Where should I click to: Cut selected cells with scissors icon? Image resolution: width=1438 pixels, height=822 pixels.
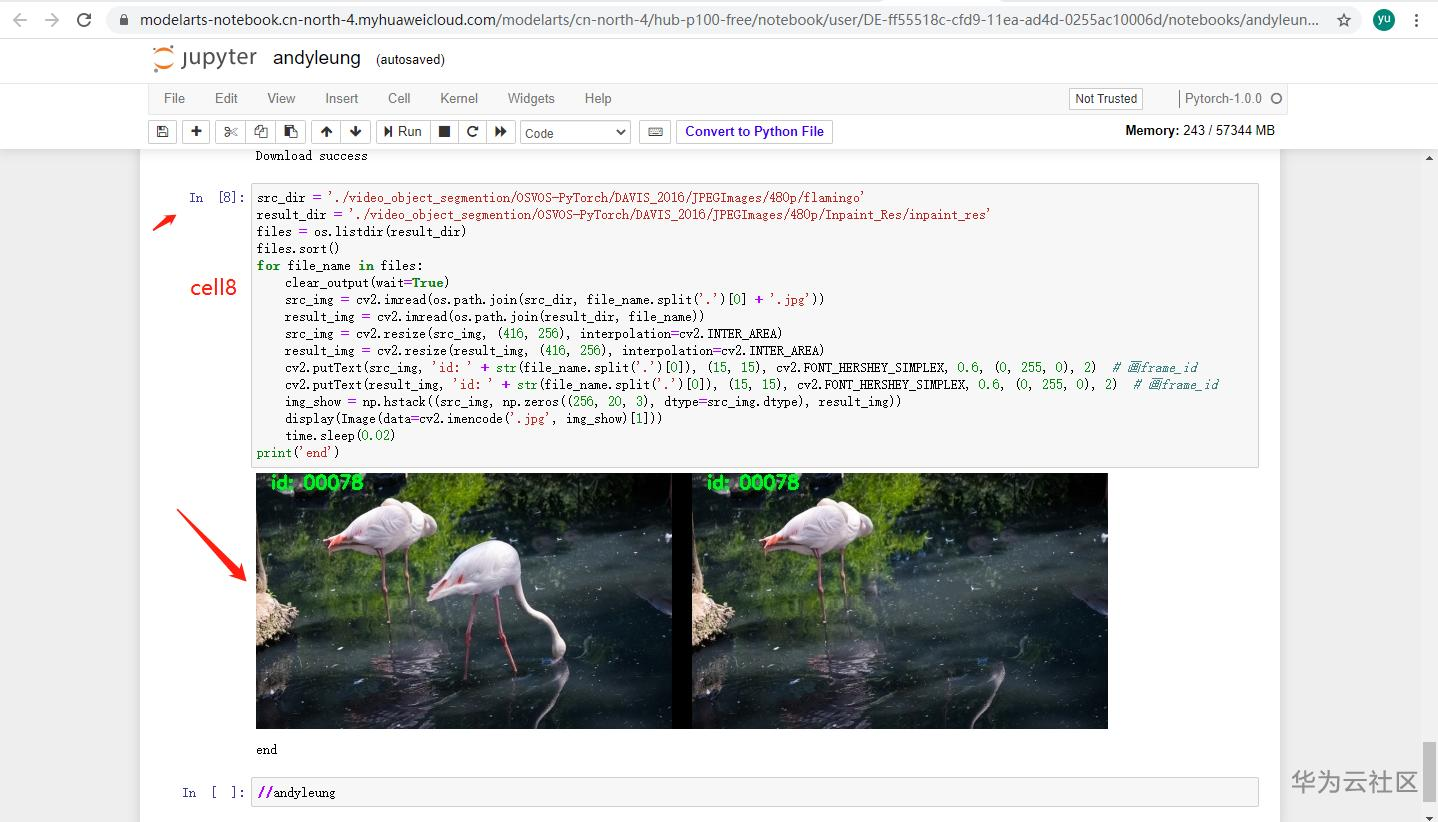[230, 132]
